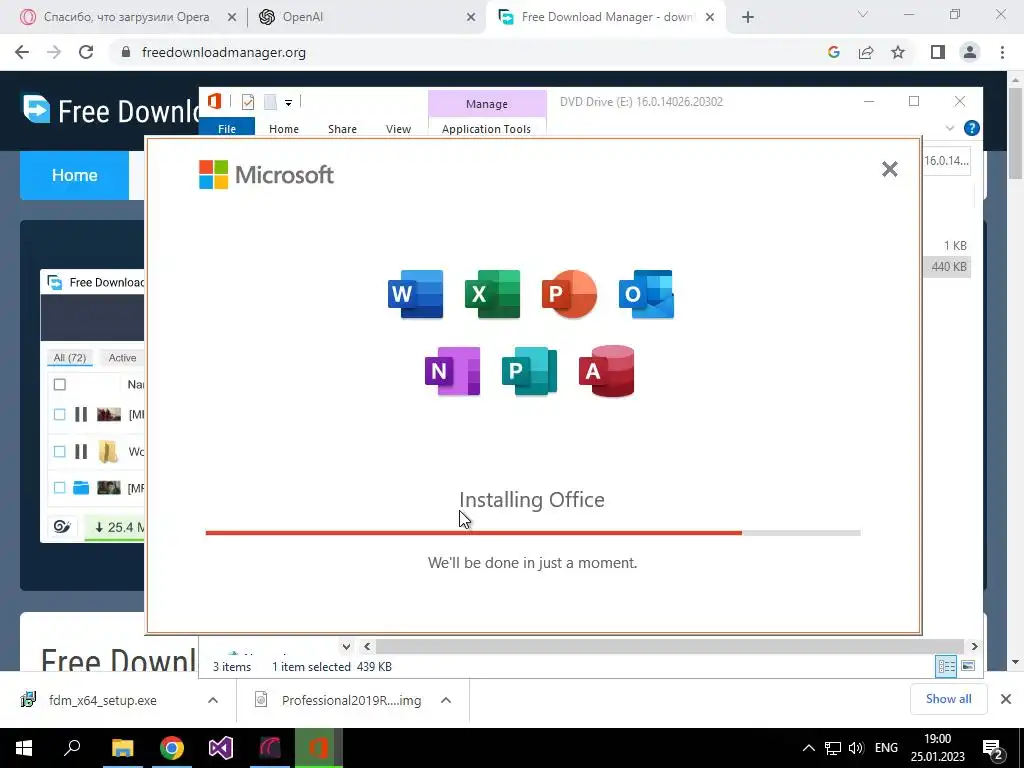Screen dimensions: 1024x768
Task: Open ENG language switcher in tray
Action: point(886,748)
